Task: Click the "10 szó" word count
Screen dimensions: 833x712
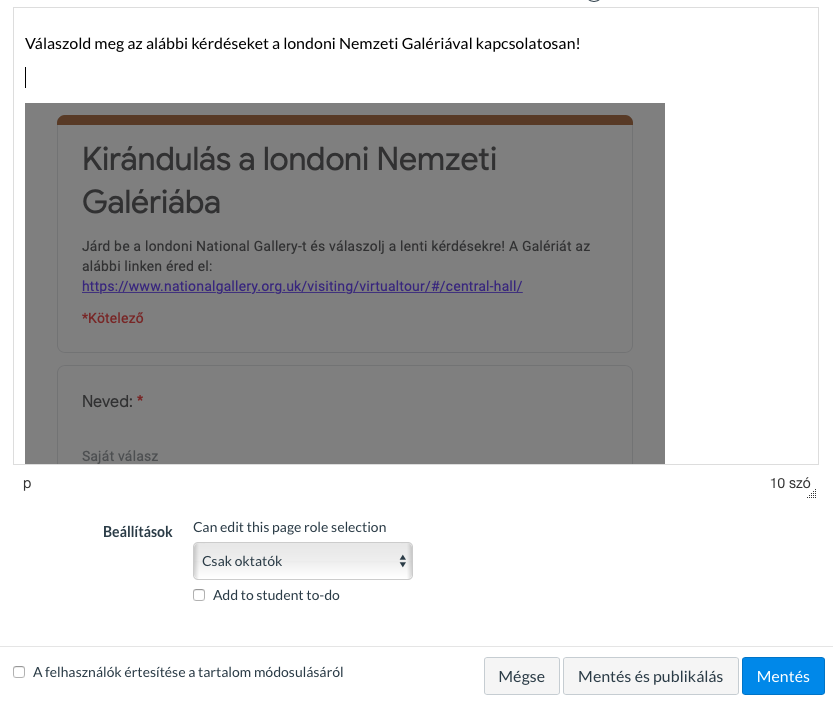Action: click(x=790, y=483)
